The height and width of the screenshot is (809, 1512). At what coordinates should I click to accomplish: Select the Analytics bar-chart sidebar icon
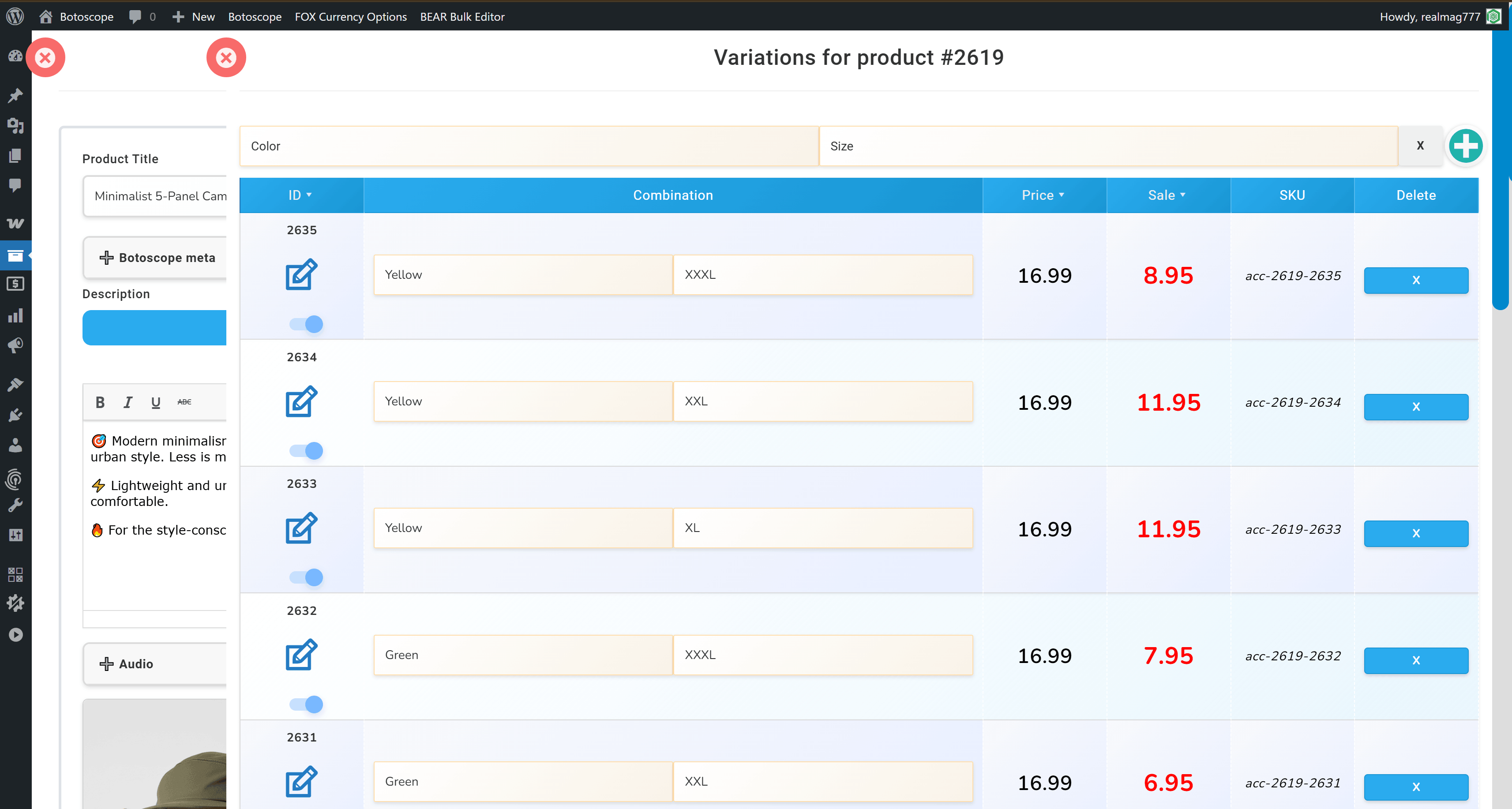(16, 316)
